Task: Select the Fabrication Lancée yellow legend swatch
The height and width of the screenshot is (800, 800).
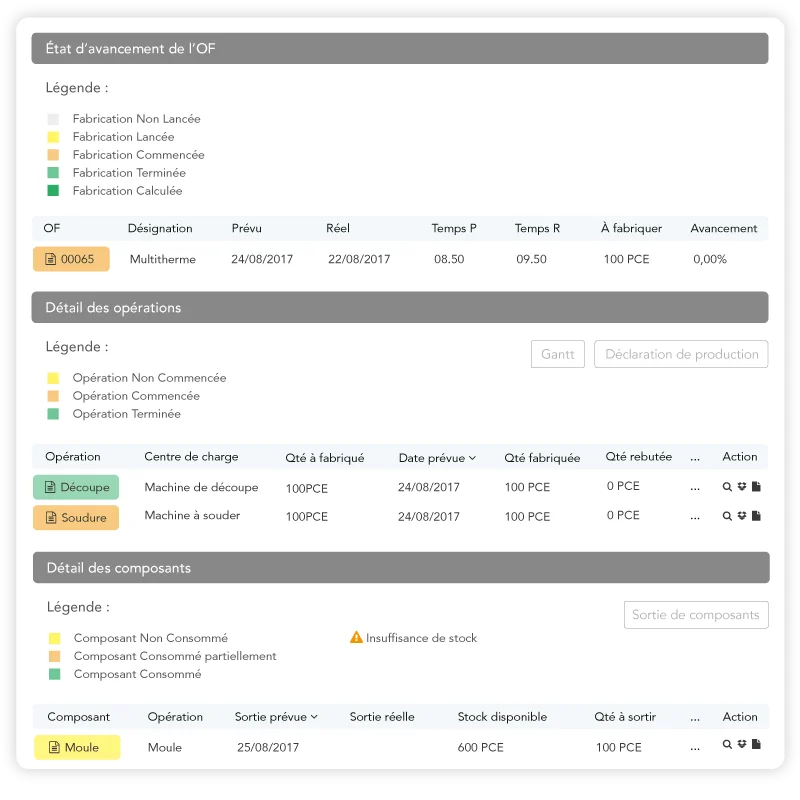Action: pos(54,136)
